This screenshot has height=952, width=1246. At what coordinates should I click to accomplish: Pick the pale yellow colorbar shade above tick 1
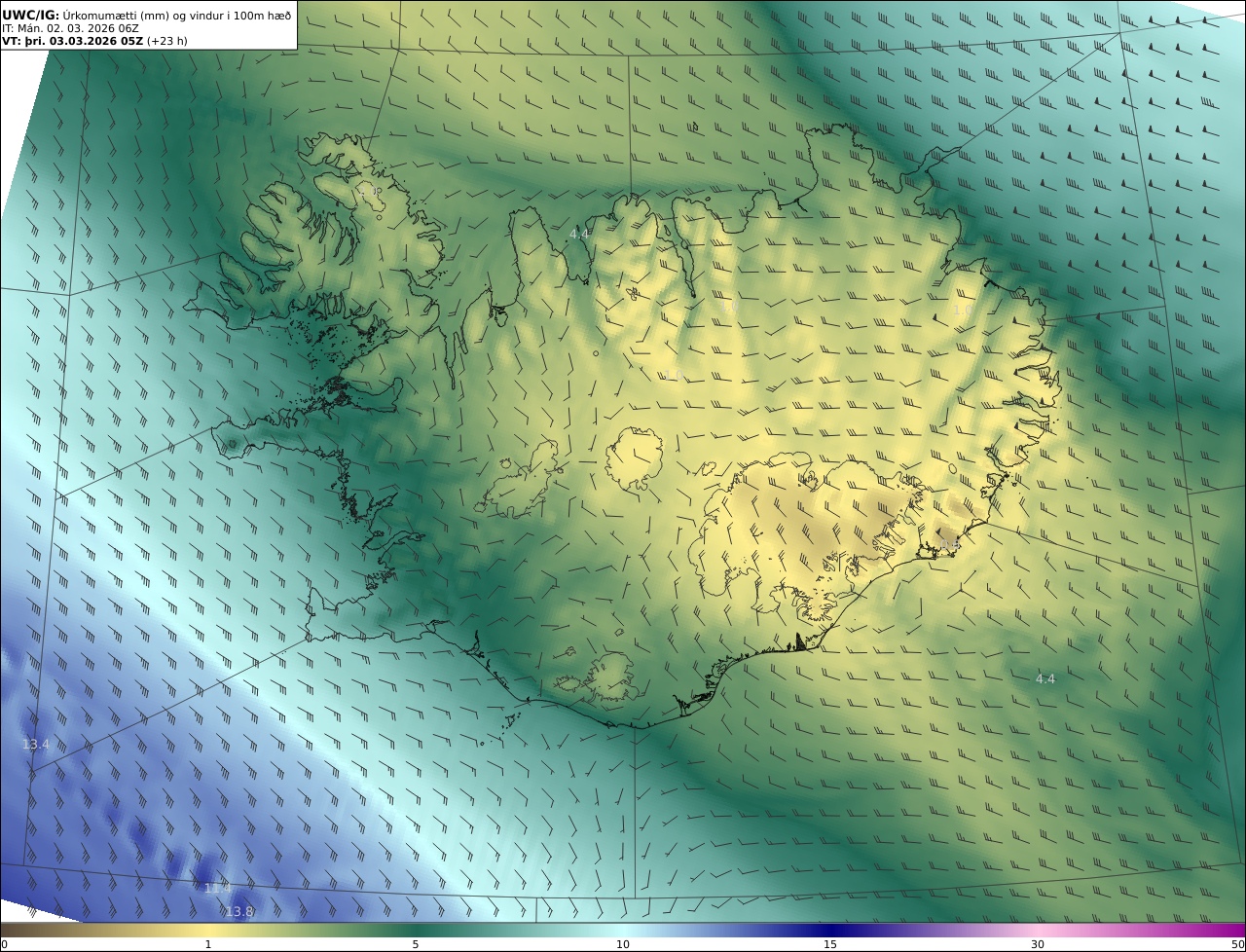(x=207, y=930)
